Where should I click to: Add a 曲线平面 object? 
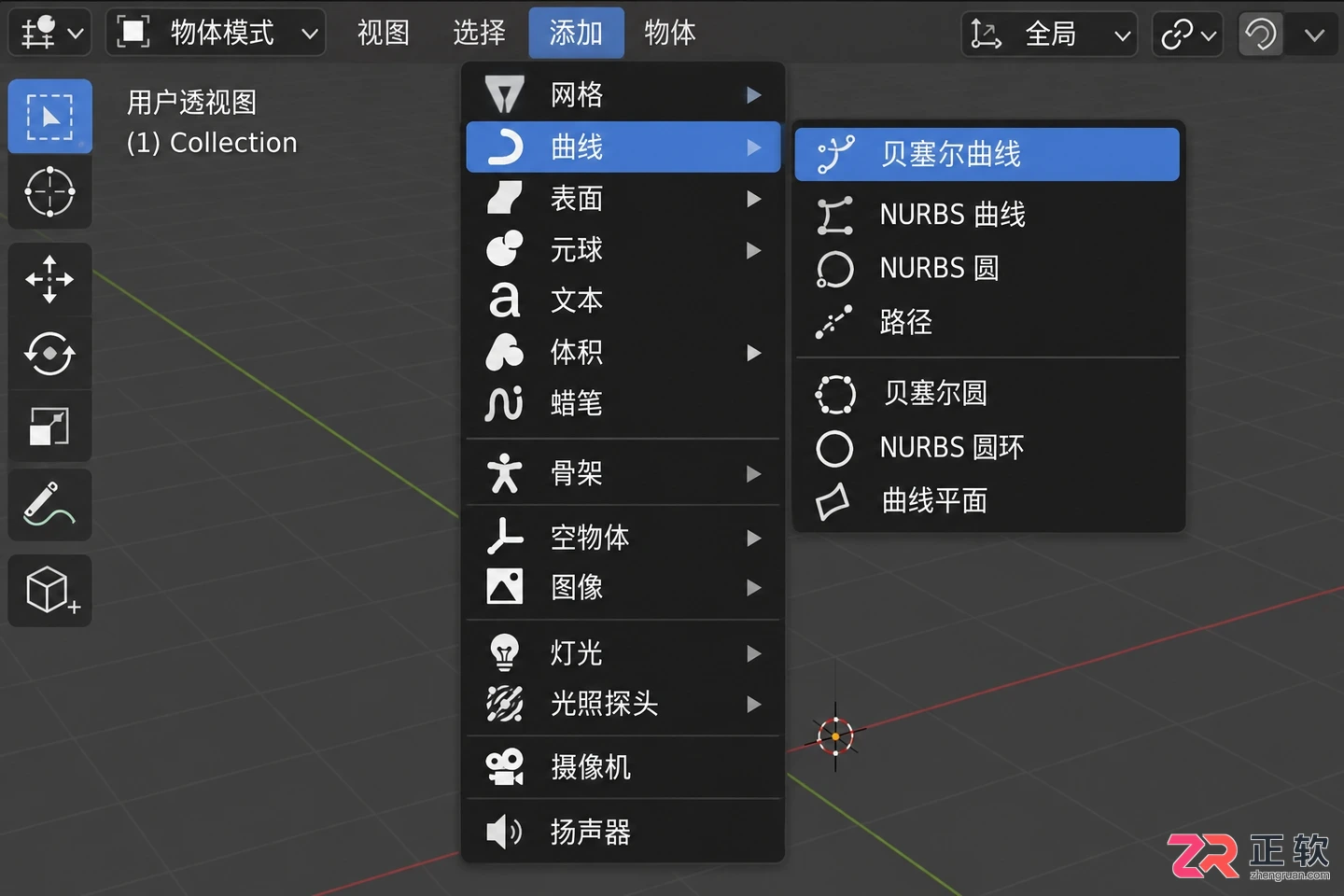987,501
